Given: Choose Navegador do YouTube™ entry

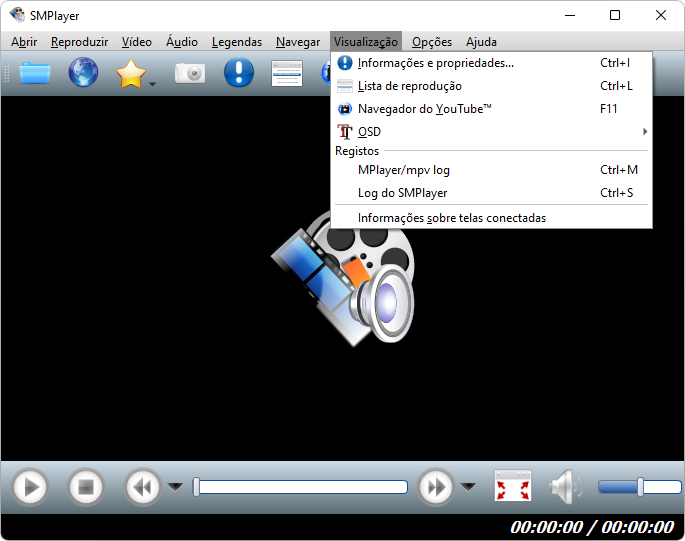Looking at the screenshot, I should [491, 109].
